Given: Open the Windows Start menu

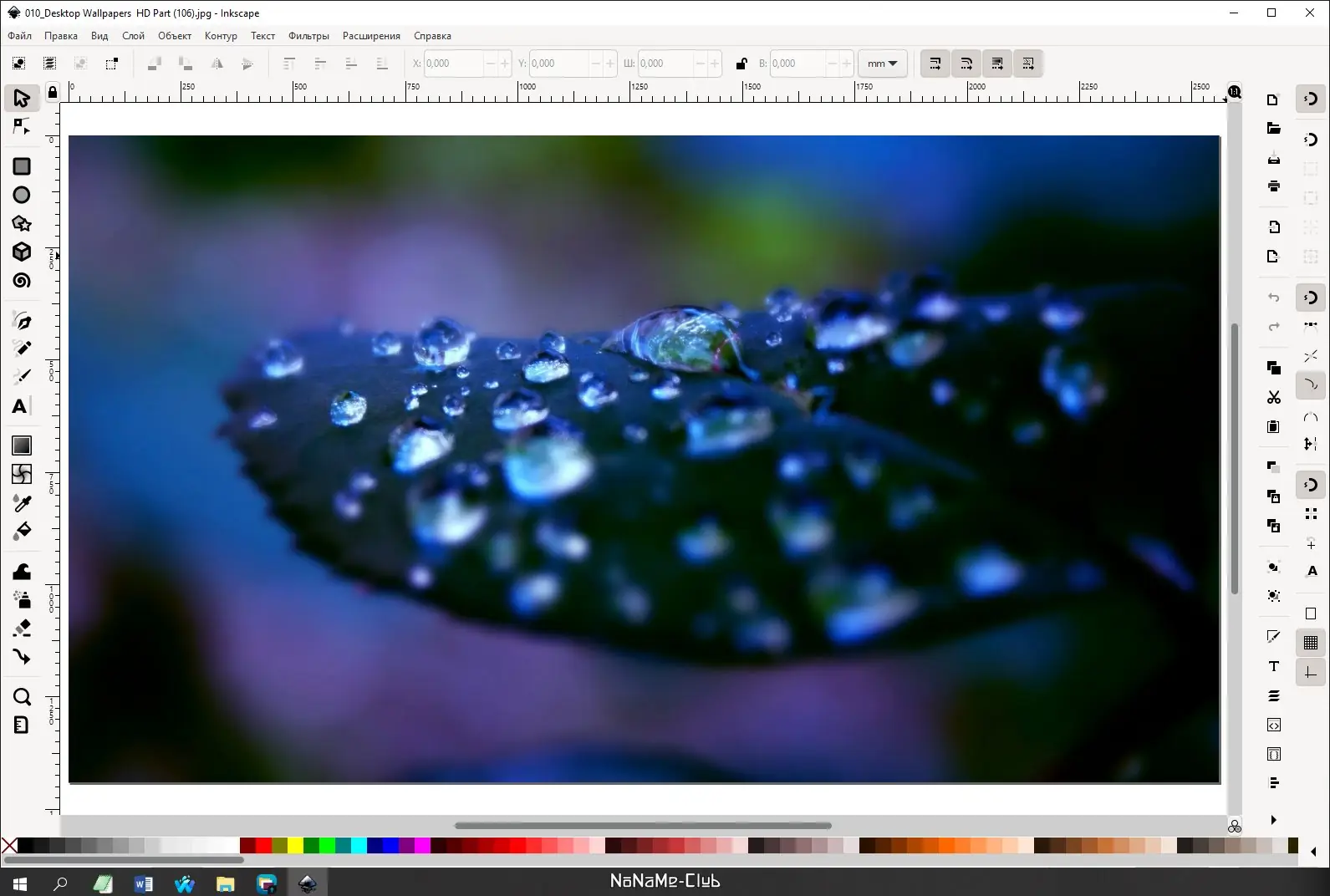Looking at the screenshot, I should click(20, 883).
